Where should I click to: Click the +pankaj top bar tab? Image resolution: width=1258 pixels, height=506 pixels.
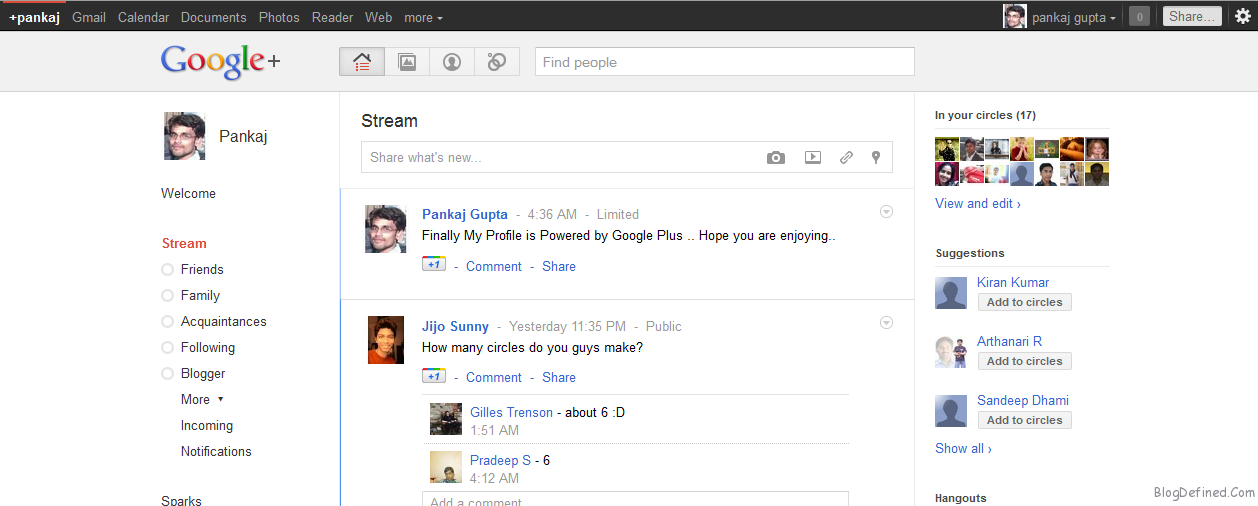tap(34, 17)
